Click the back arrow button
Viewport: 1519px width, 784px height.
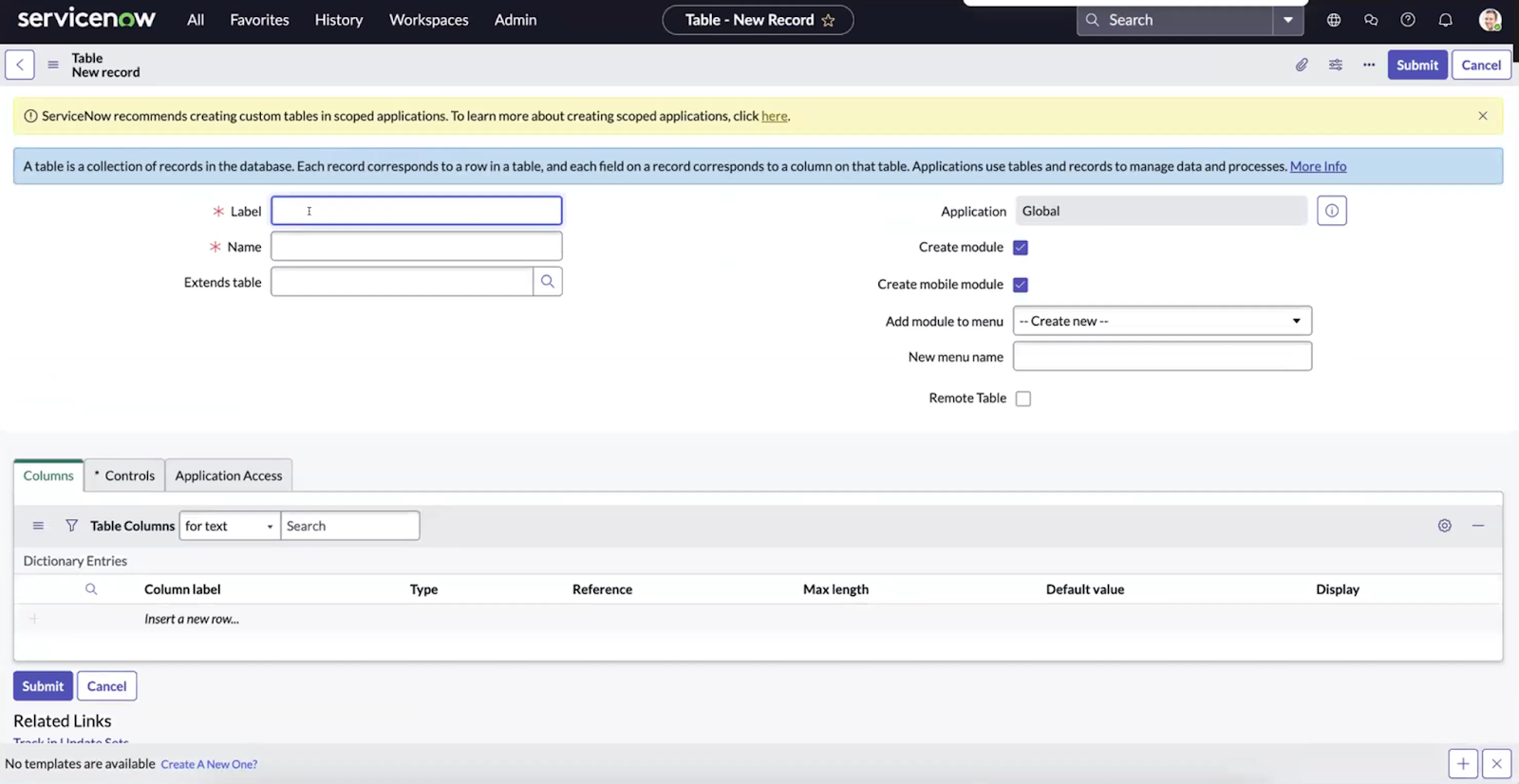coord(20,65)
